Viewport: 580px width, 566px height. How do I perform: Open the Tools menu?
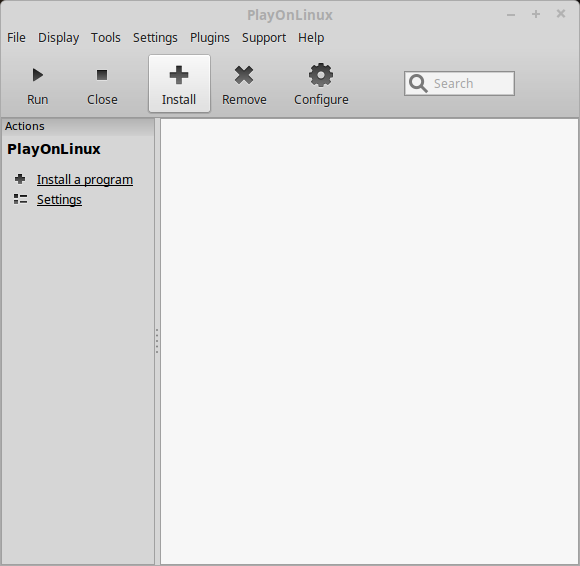(x=106, y=38)
